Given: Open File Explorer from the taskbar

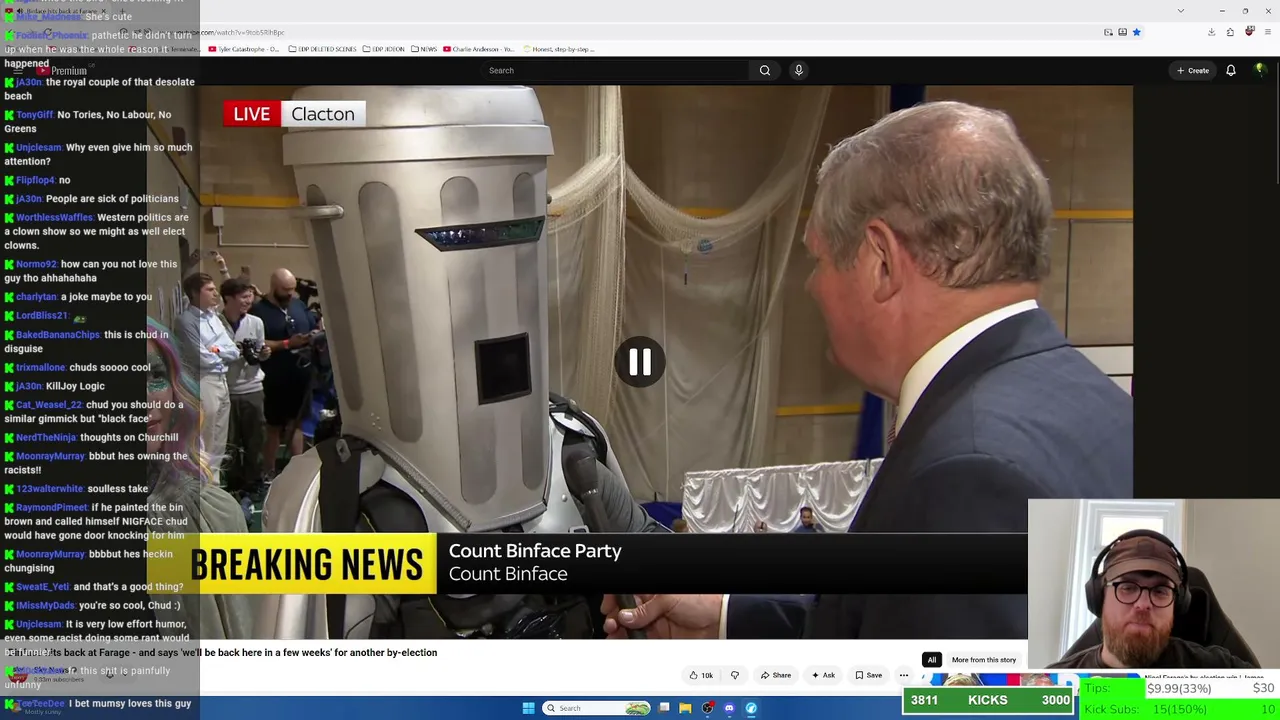Looking at the screenshot, I should pyautogui.click(x=685, y=708).
